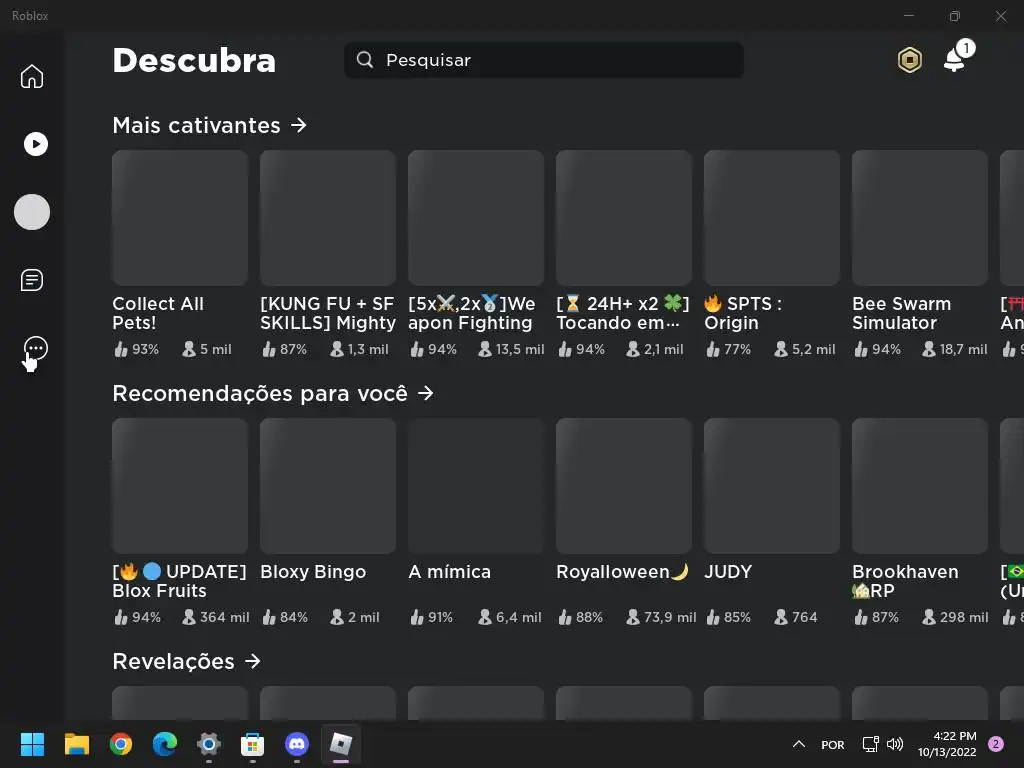Open Recomendações para você section link
This screenshot has height=768, width=1024.
point(273,393)
